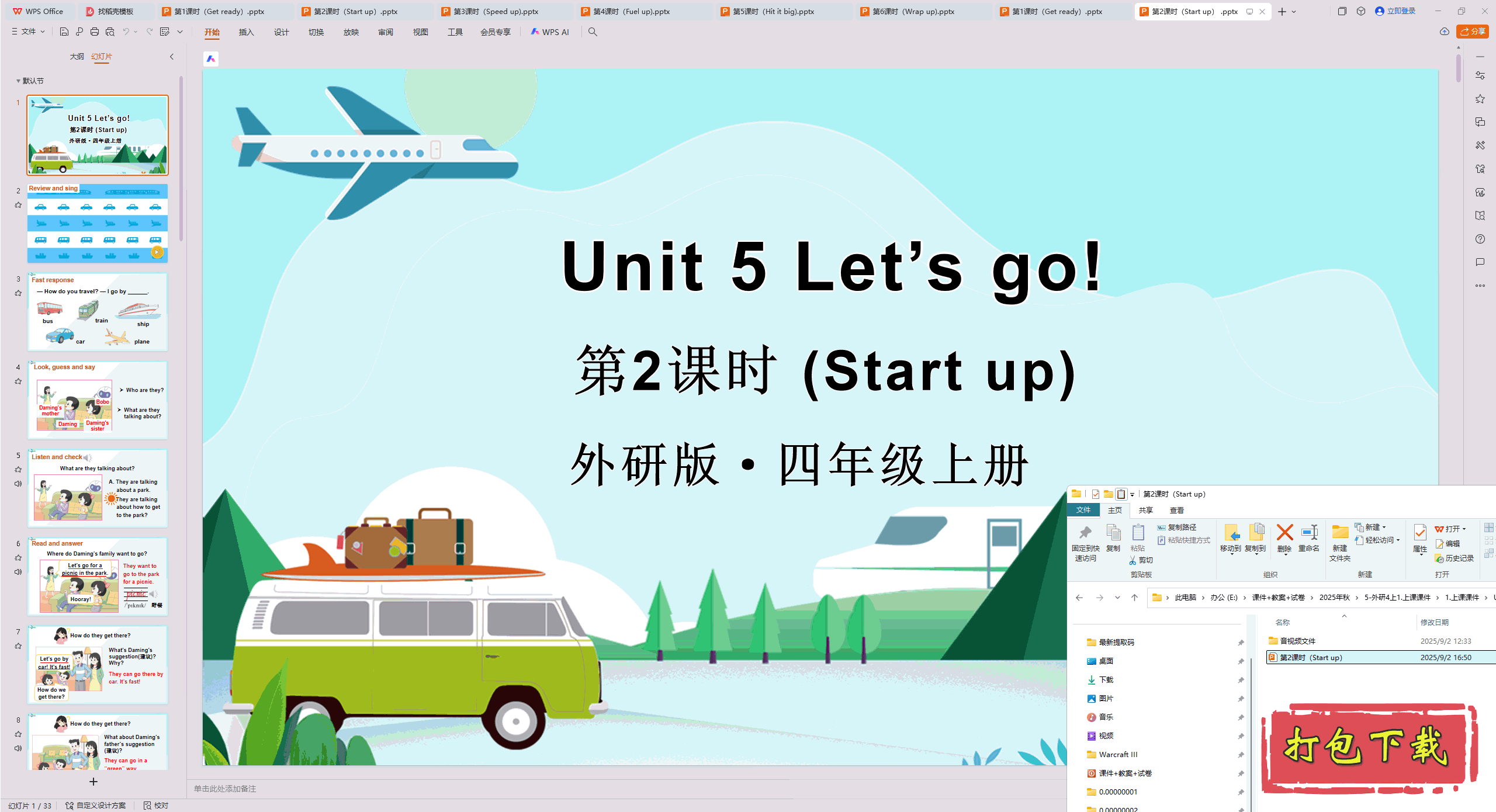This screenshot has height=812, width=1496.
Task: Click the Print icon in the quick access toolbar
Action: (x=94, y=32)
